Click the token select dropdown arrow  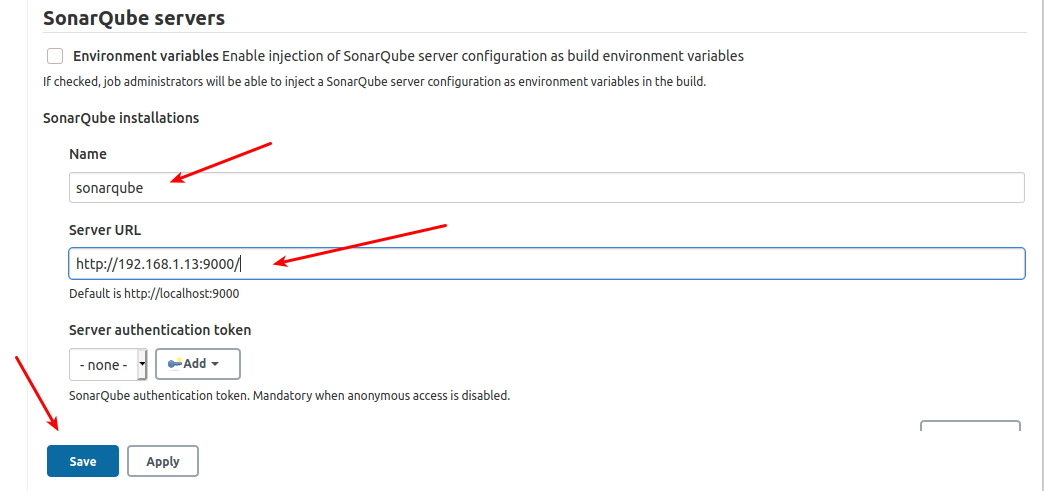142,364
